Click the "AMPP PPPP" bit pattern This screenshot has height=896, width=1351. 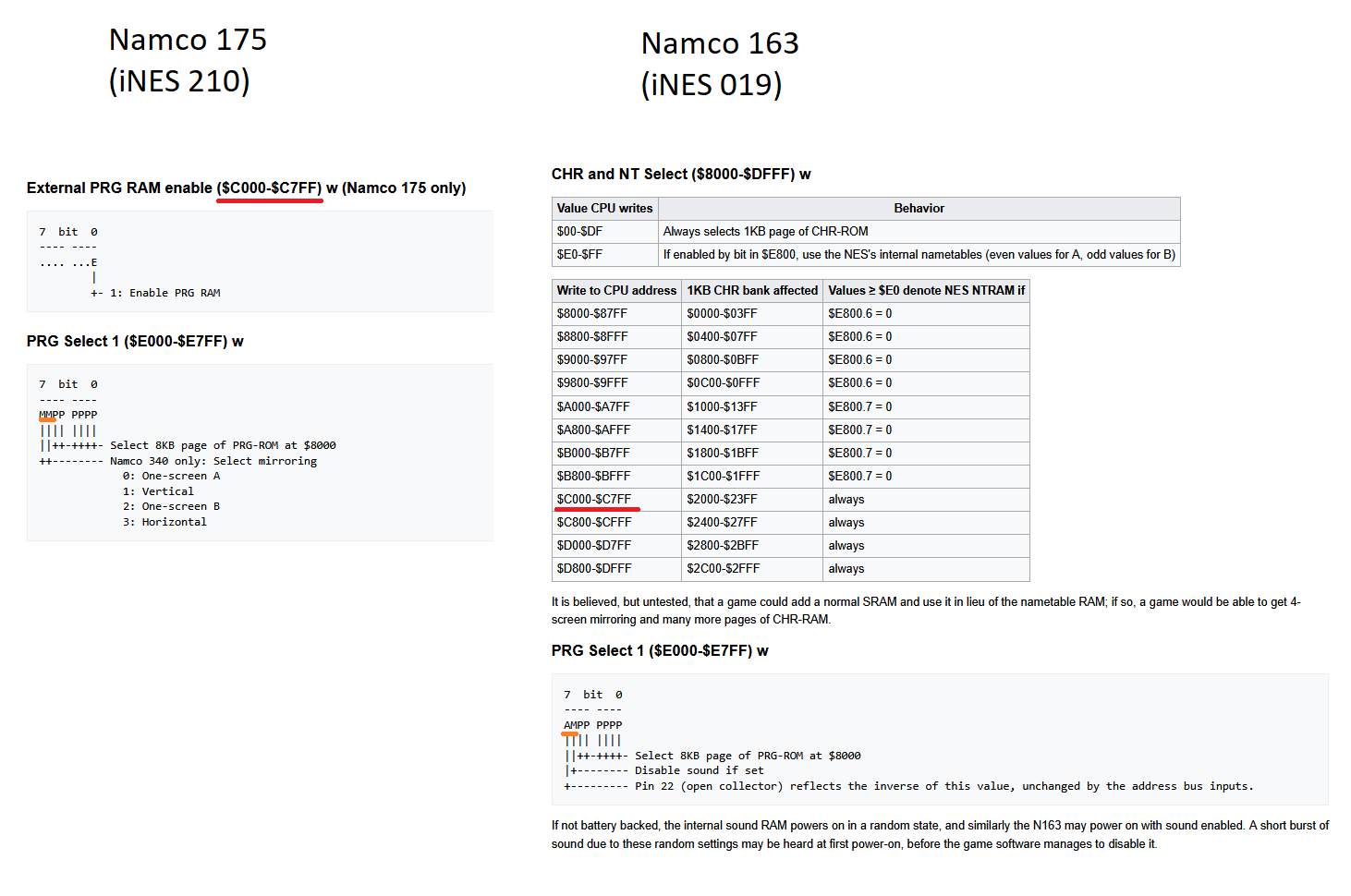592,725
